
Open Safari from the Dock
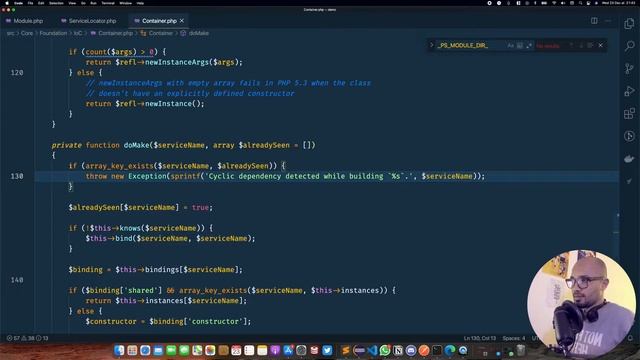[x=145, y=350]
